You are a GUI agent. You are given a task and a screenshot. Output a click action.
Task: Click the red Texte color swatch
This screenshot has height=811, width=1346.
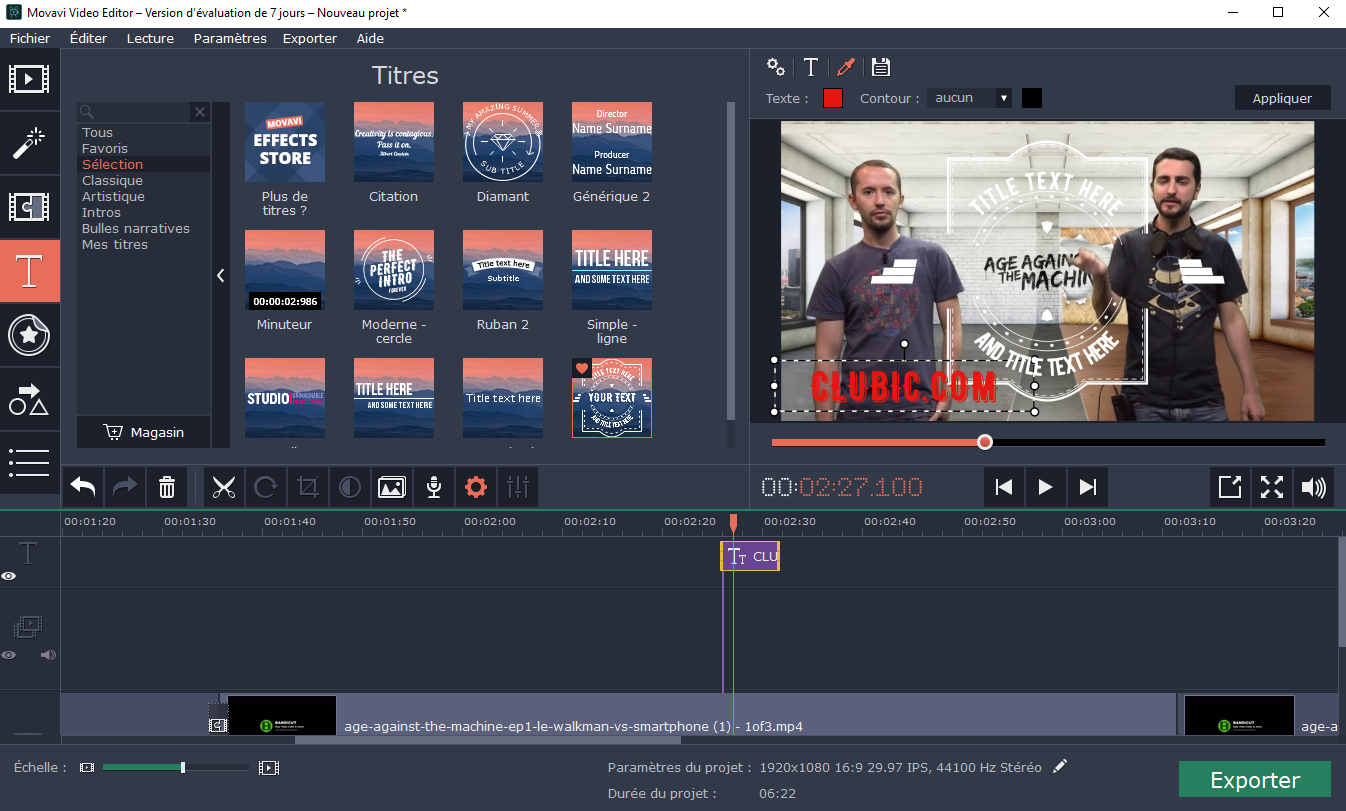833,98
